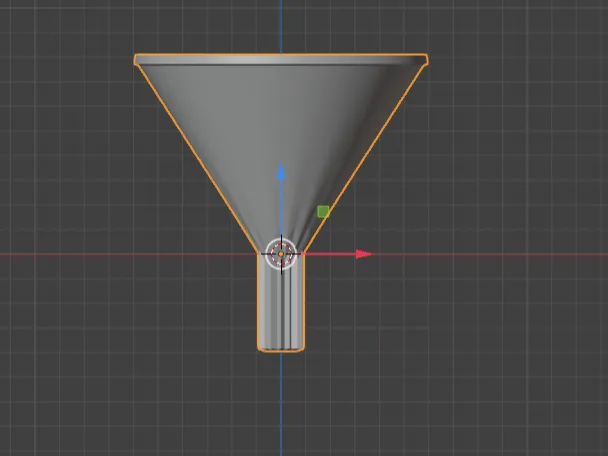Click the orange object origin dot
The image size is (608, 456).
[x=281, y=254]
